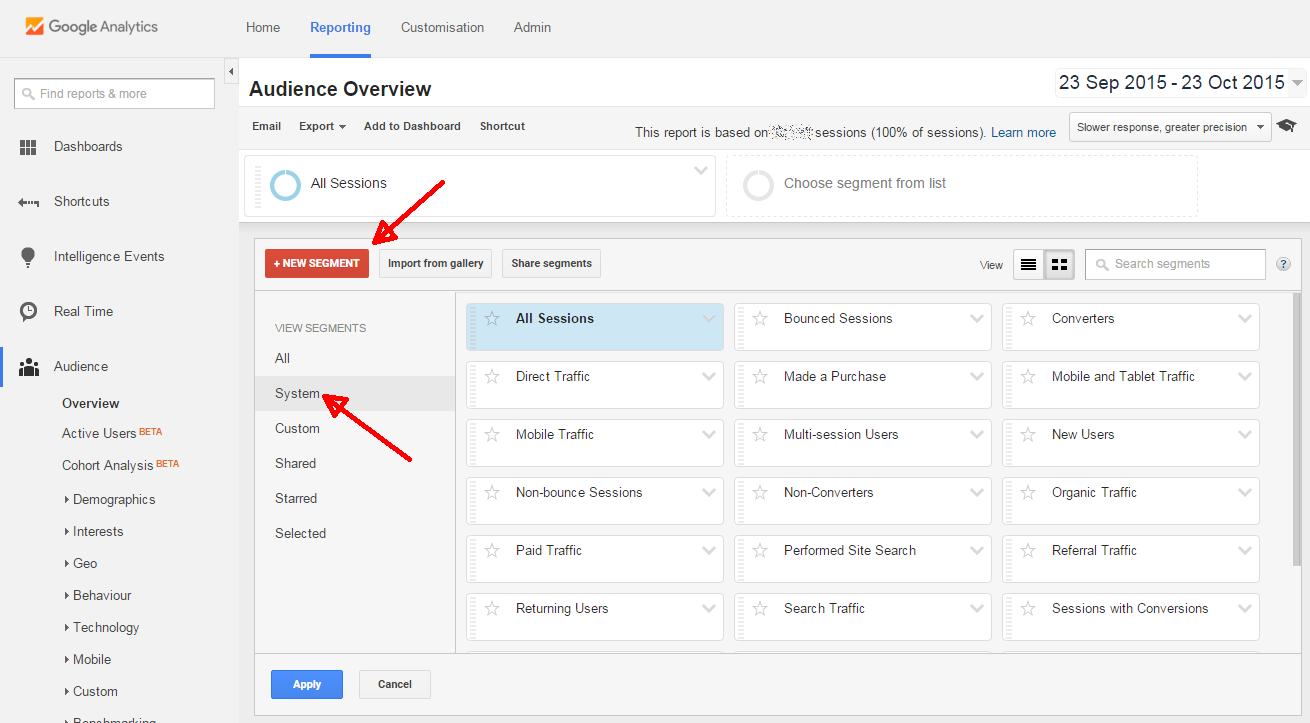Star the Non-bounce Sessions segment
This screenshot has width=1310, height=723.
pos(491,493)
